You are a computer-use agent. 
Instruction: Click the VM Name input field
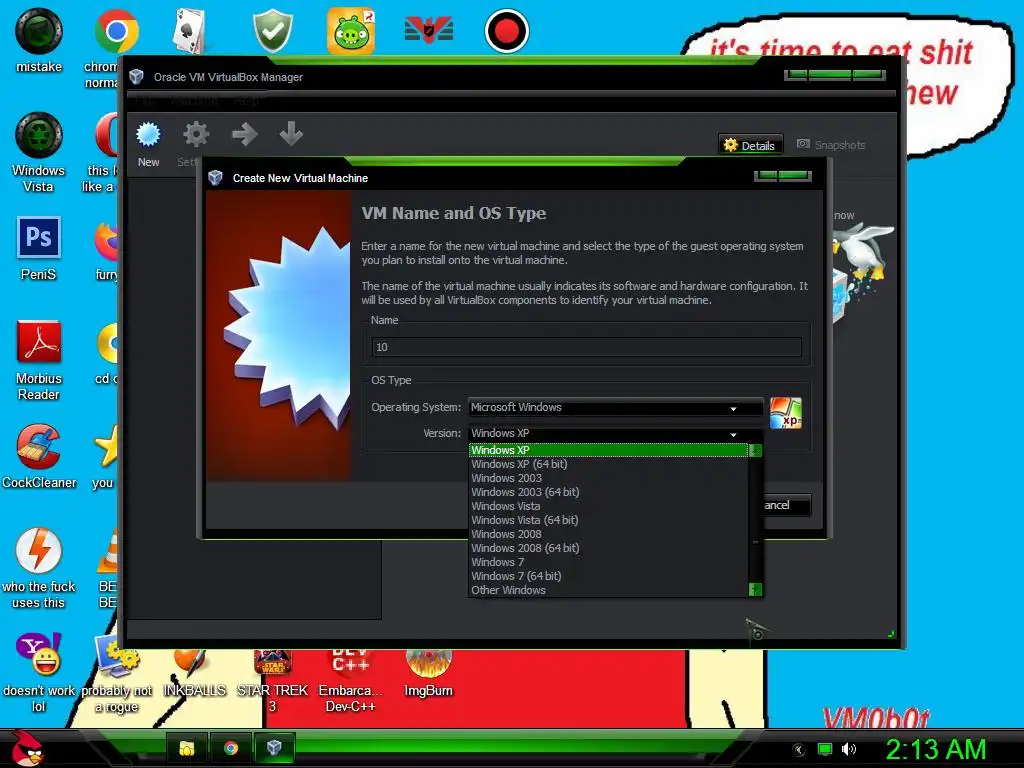[x=586, y=347]
